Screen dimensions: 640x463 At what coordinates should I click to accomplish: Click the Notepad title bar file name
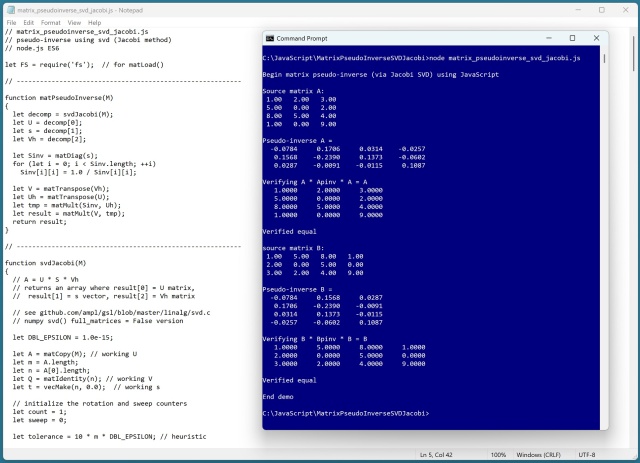click(80, 10)
